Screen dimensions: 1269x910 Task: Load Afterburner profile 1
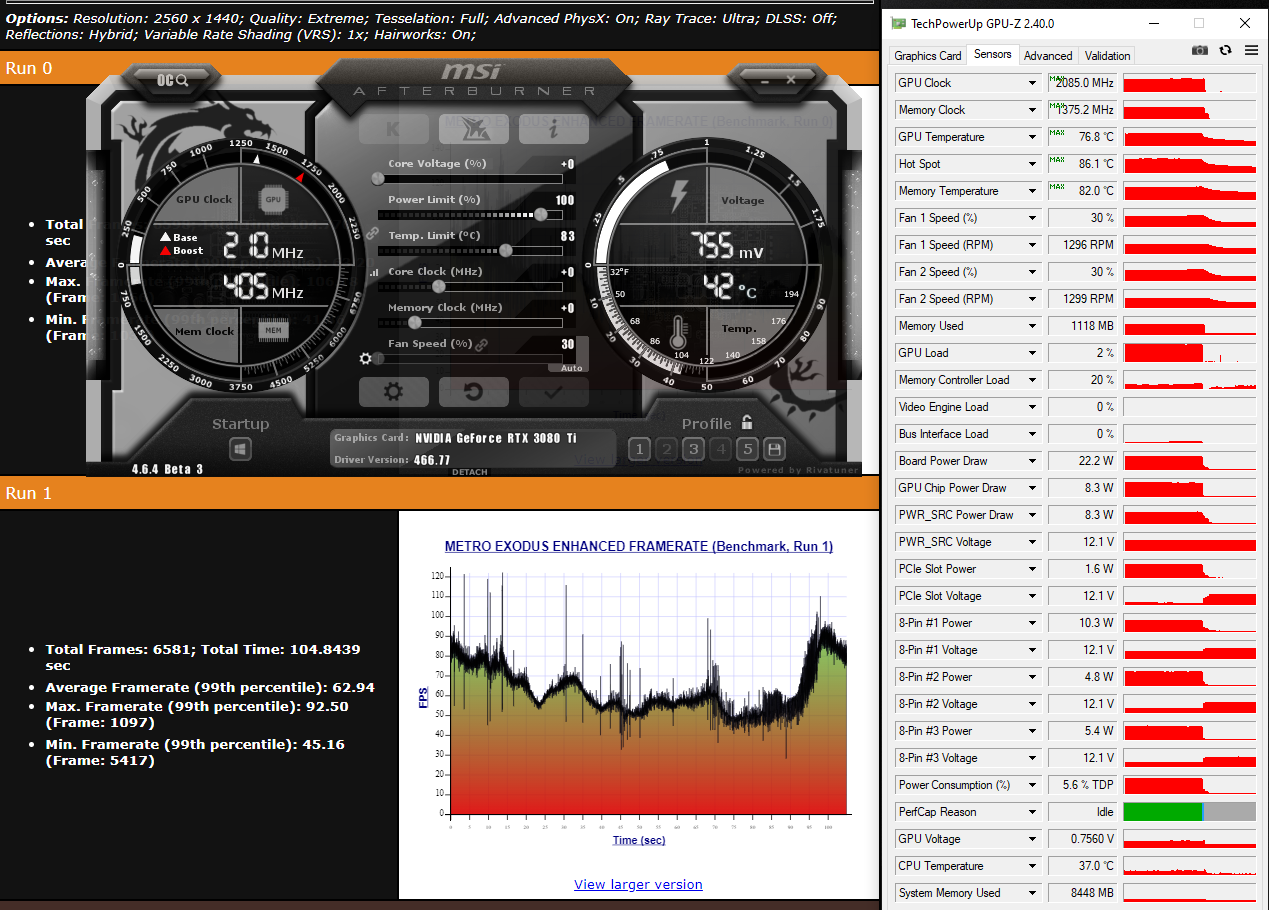[639, 449]
